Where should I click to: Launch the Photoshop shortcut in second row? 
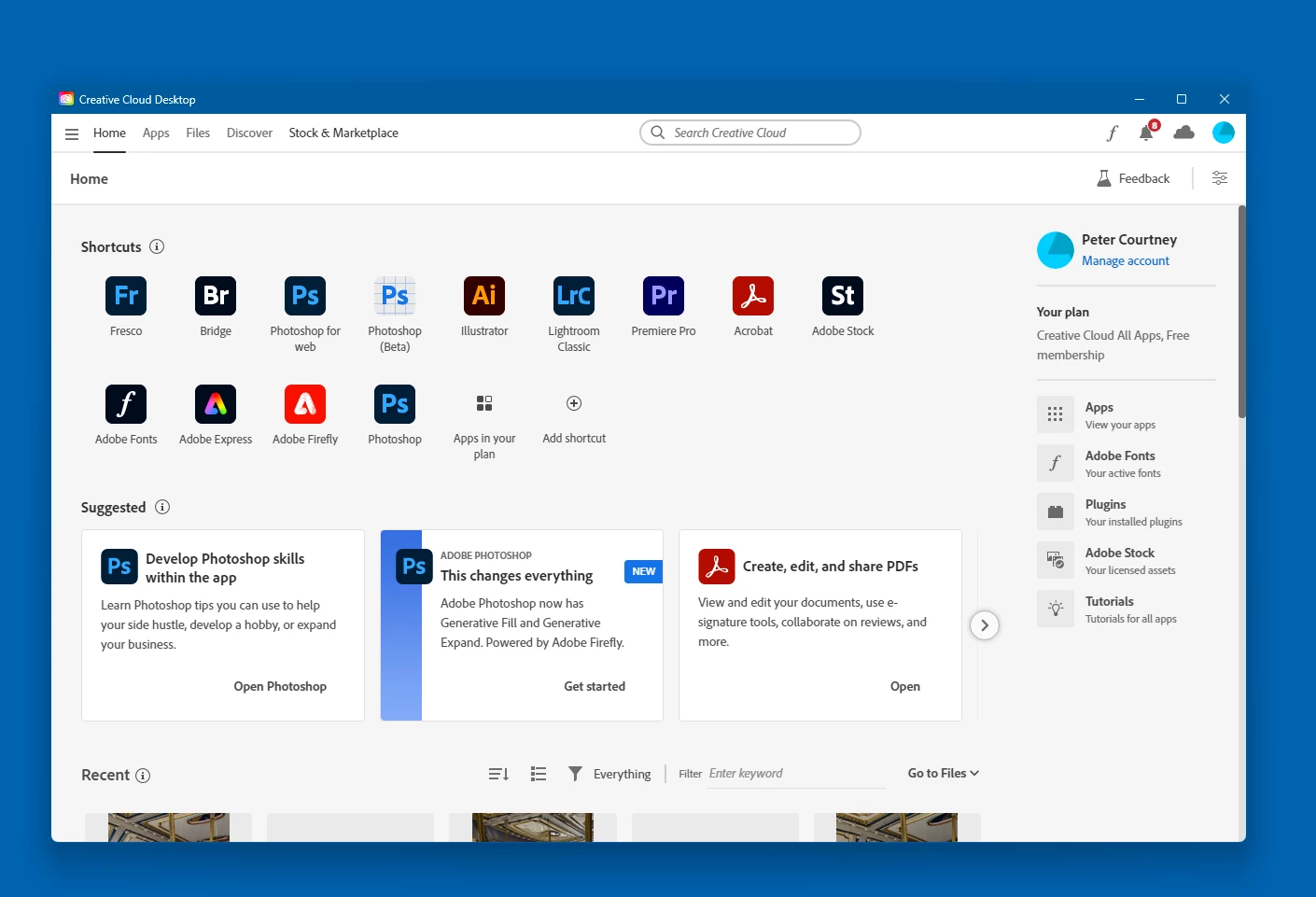[x=395, y=404]
